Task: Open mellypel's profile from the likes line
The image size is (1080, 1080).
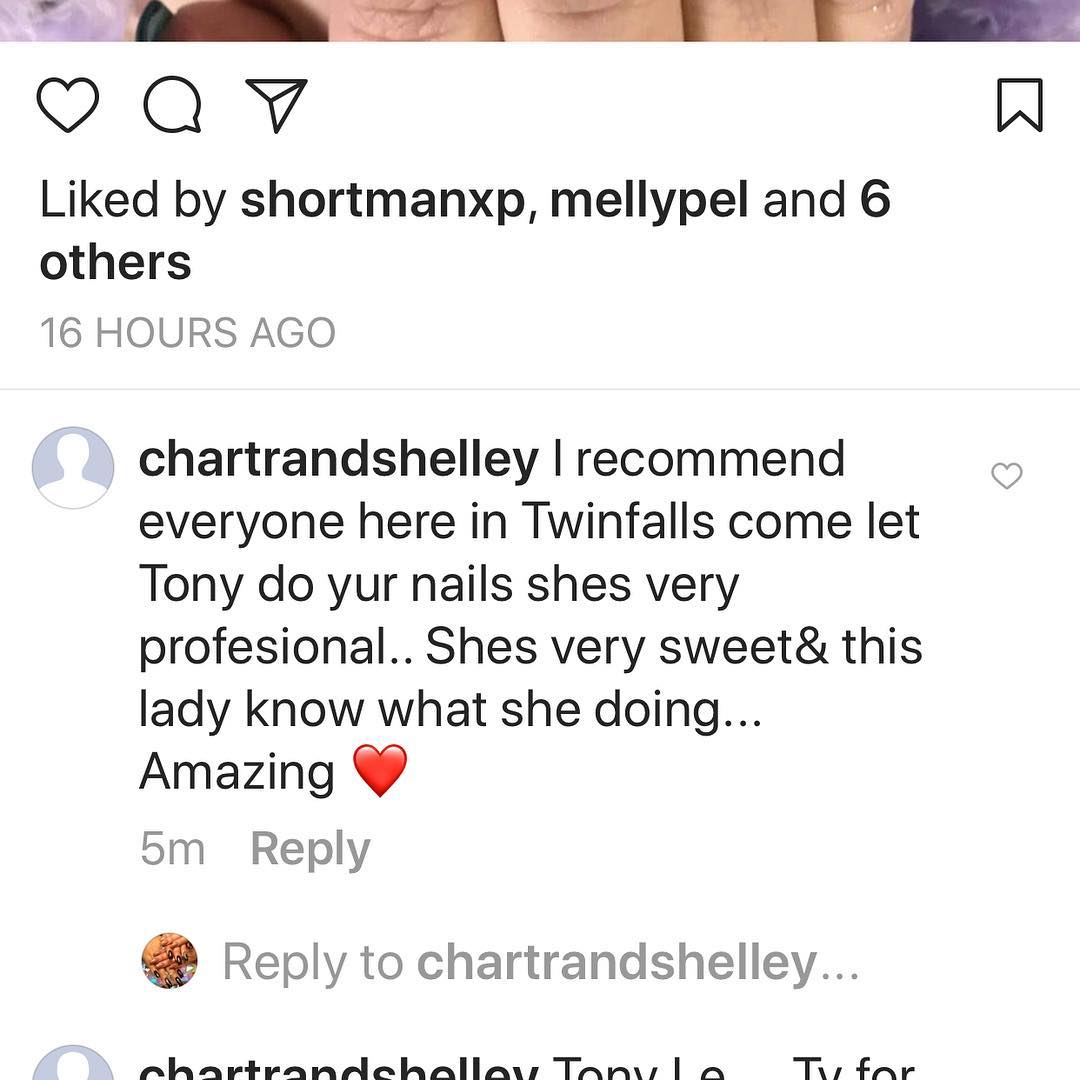Action: click(649, 199)
